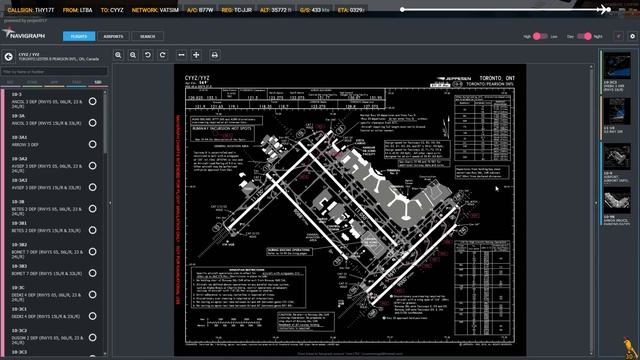Viewport: 640px width, 360px height.
Task: Pin the ARROW 3 DEP chart
Action: [x=93, y=144]
